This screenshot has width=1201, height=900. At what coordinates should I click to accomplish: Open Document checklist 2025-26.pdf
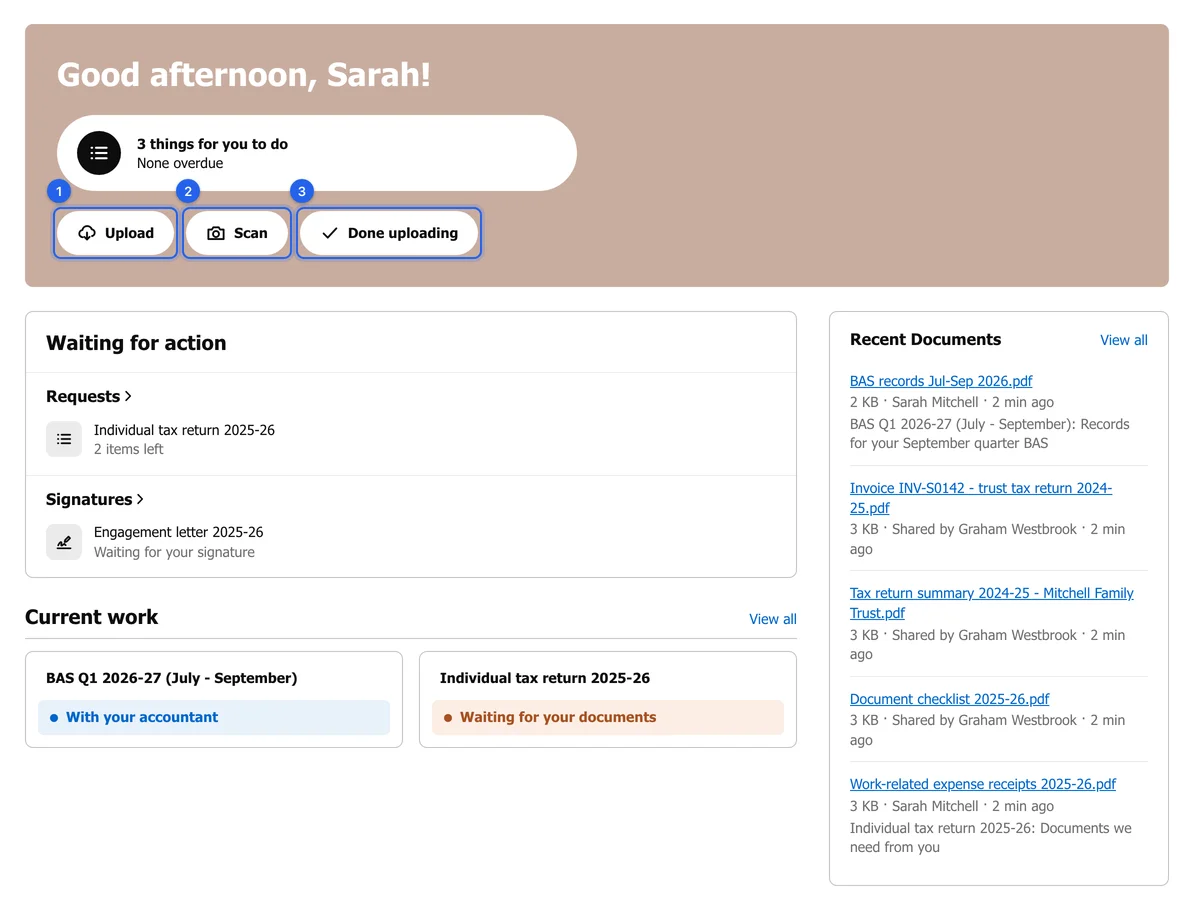tap(950, 699)
